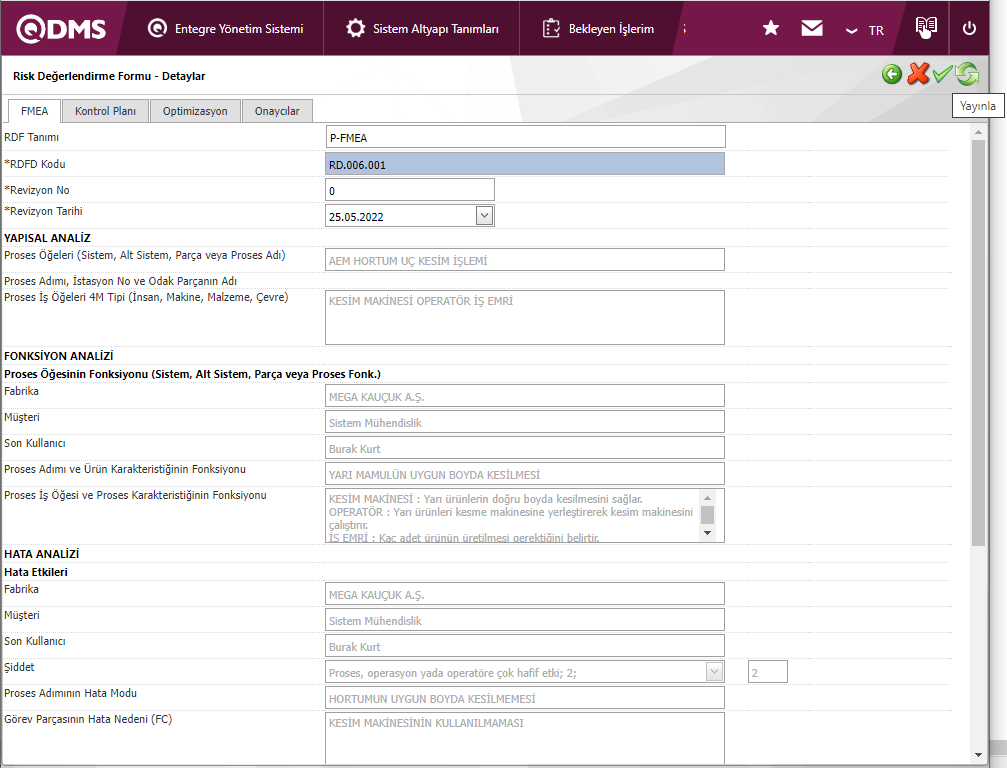Expand the Şiddet severity dropdown

(x=715, y=672)
